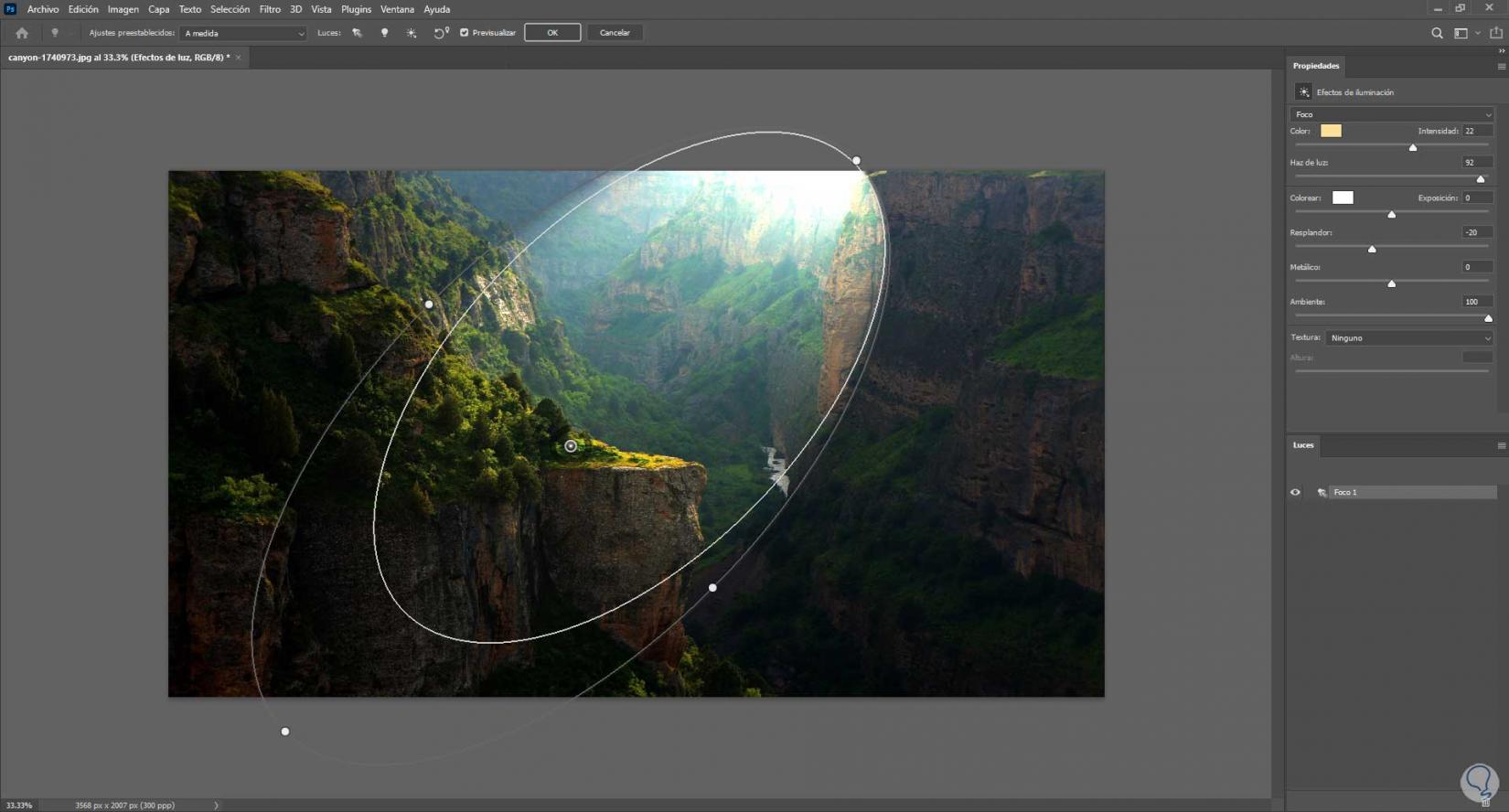Open the Filtro menu
The image size is (1509, 812).
point(270,9)
